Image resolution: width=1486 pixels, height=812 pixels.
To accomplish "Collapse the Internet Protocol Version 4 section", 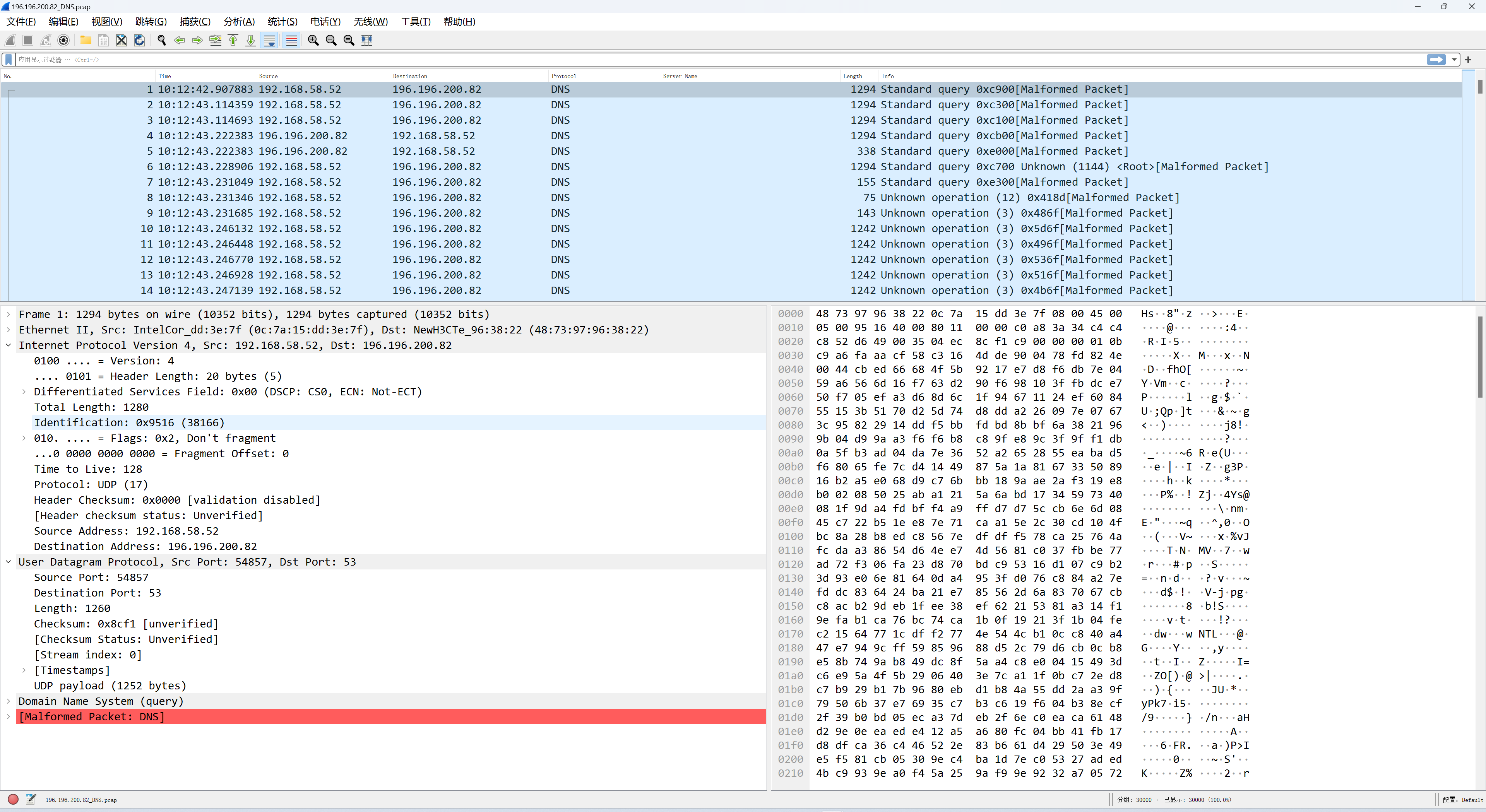I will tap(7, 345).
